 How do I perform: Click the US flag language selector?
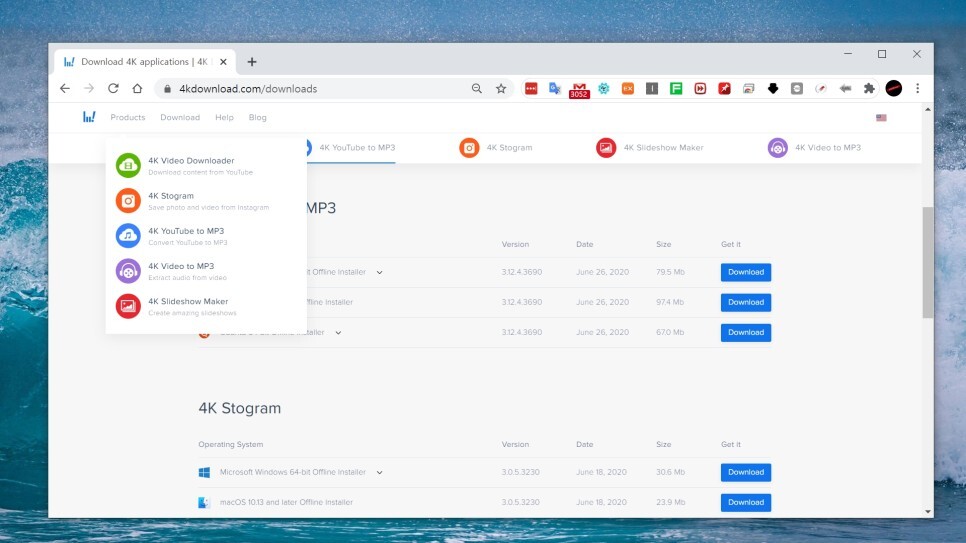[881, 118]
